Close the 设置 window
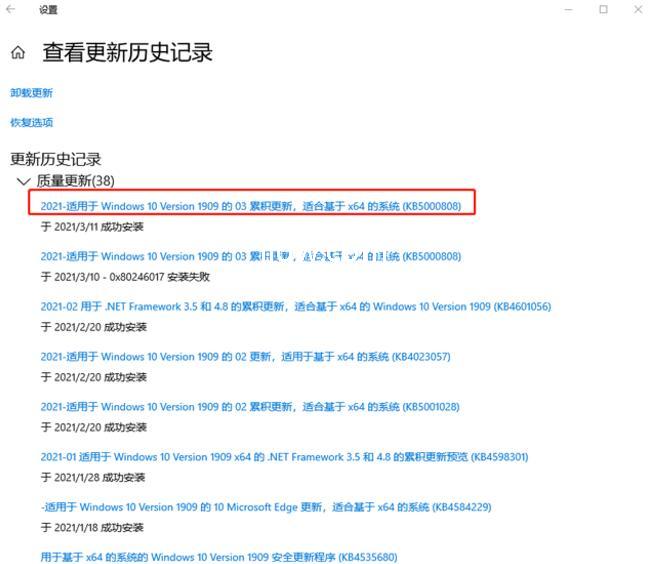 637,9
